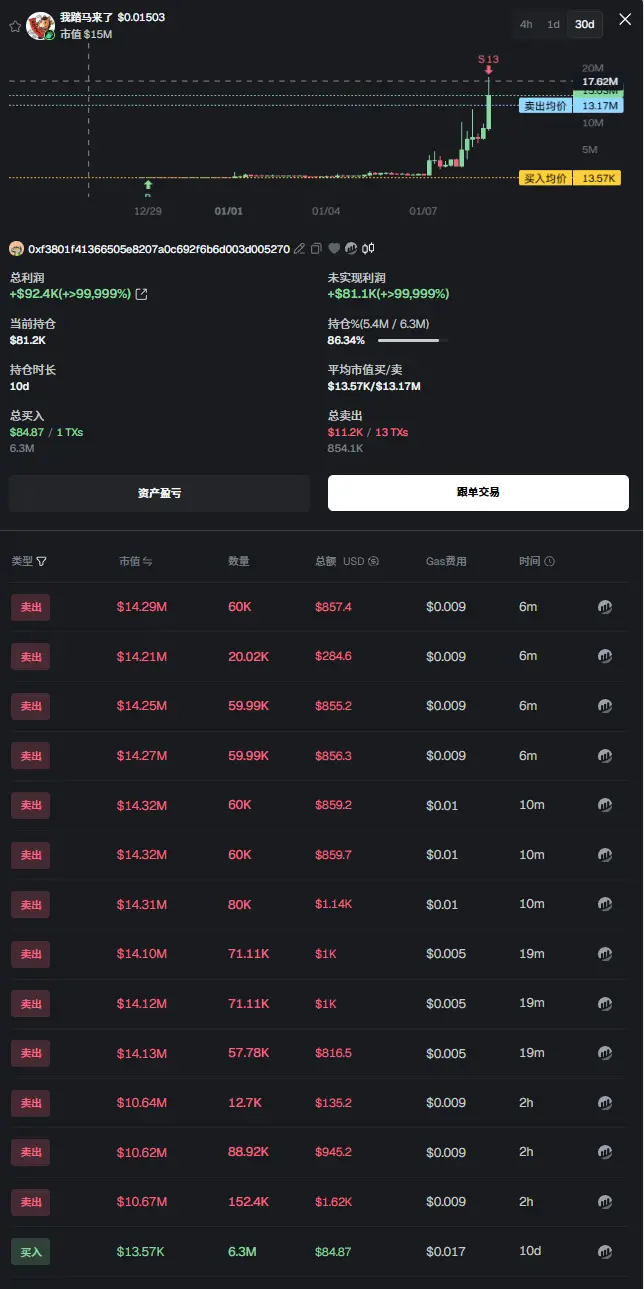Image resolution: width=644 pixels, height=1289 pixels.
Task: Open the share icon beside total profit
Action: 141,294
